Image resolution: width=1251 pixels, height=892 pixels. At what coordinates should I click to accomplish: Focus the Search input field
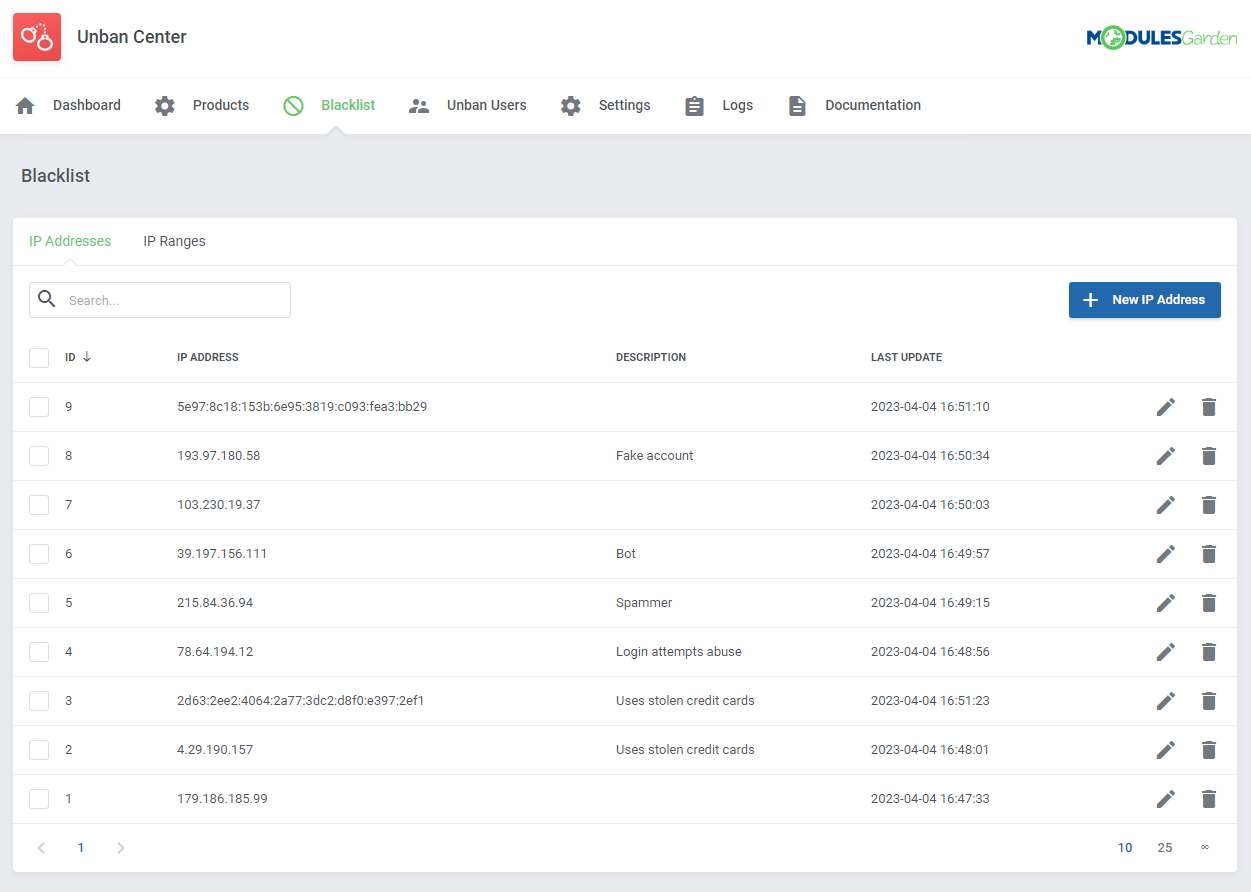pos(175,300)
